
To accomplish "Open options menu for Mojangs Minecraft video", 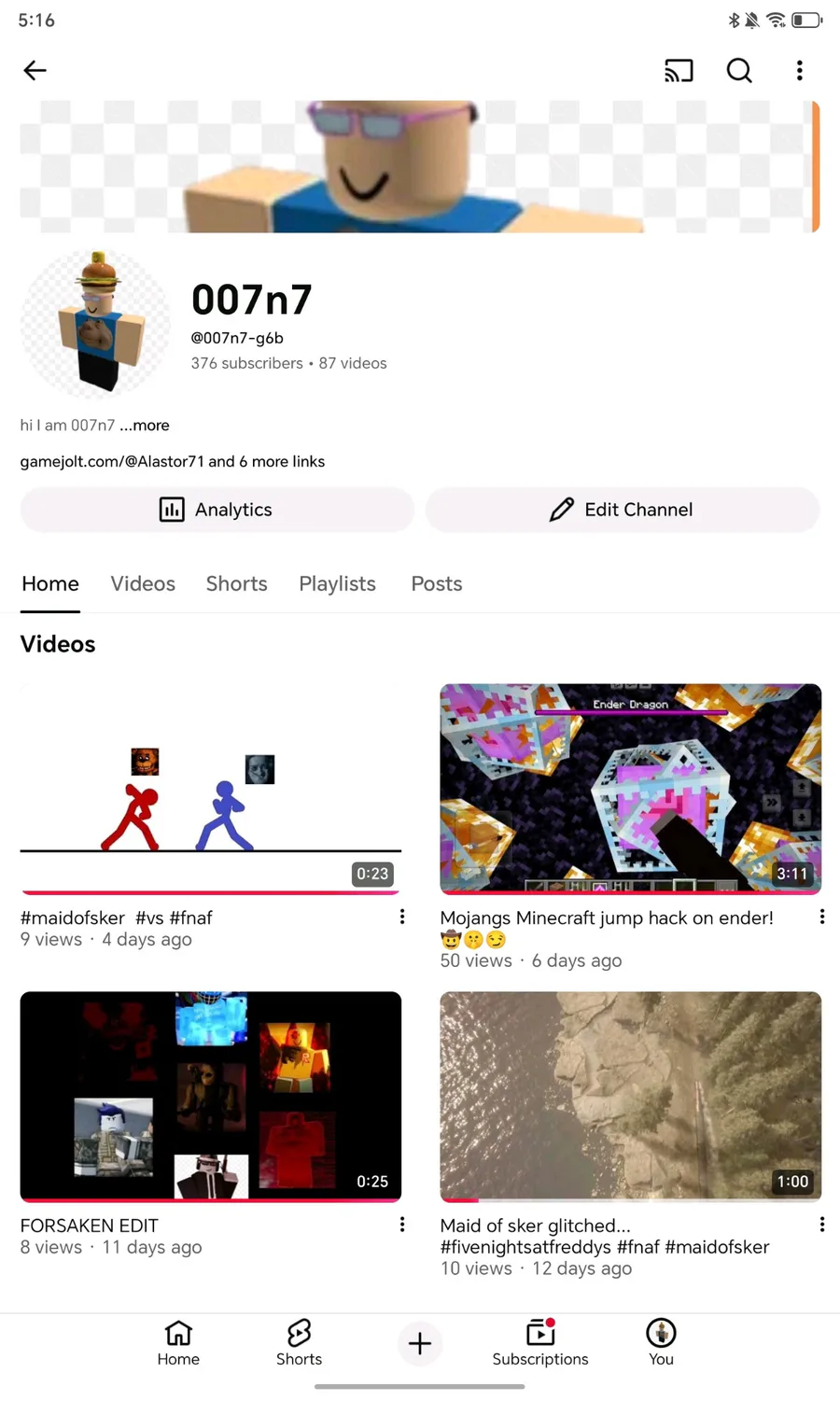I will point(821,917).
